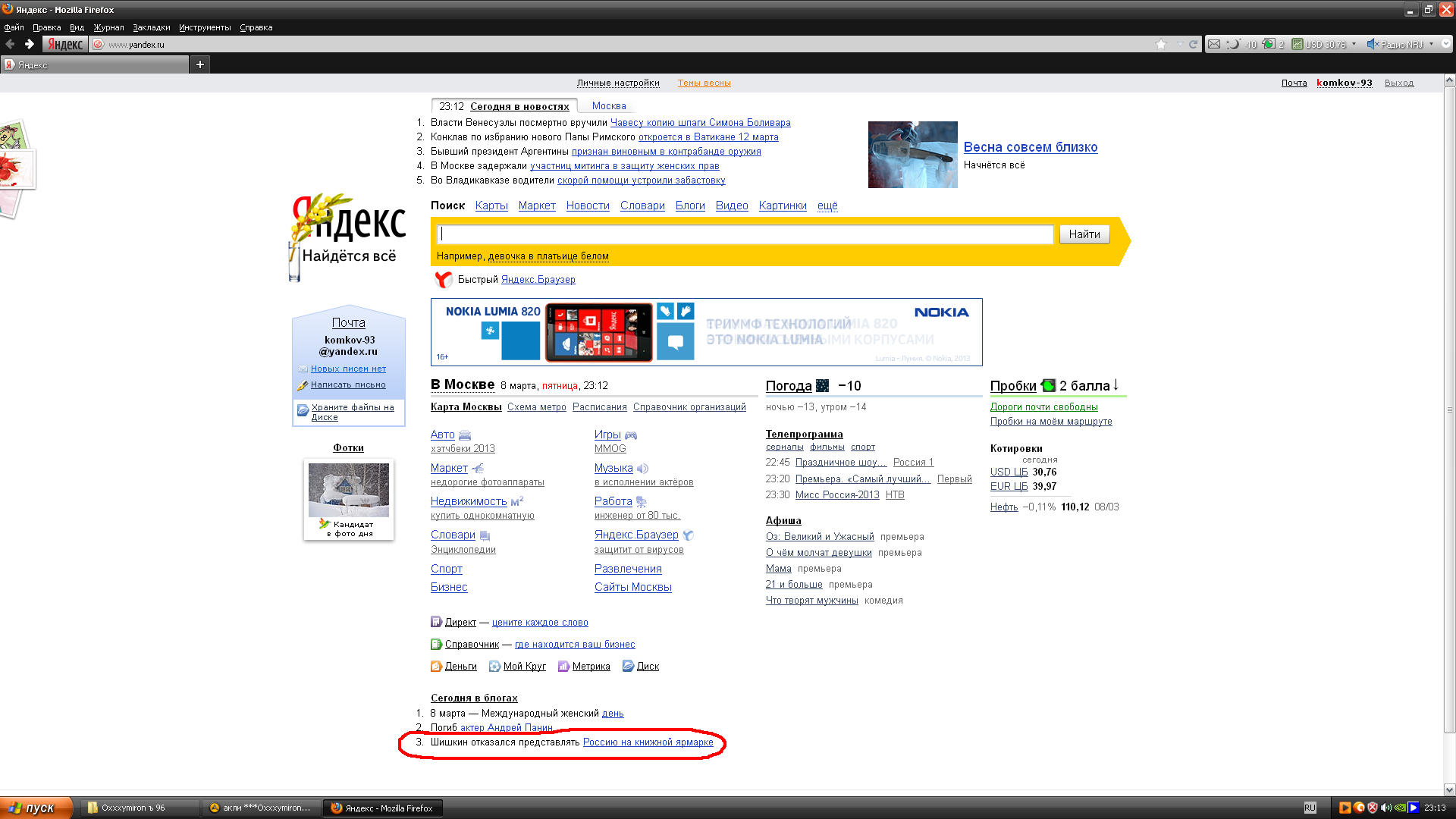Click the Игры gamepad icon
This screenshot has height=819, width=1456.
pos(631,435)
